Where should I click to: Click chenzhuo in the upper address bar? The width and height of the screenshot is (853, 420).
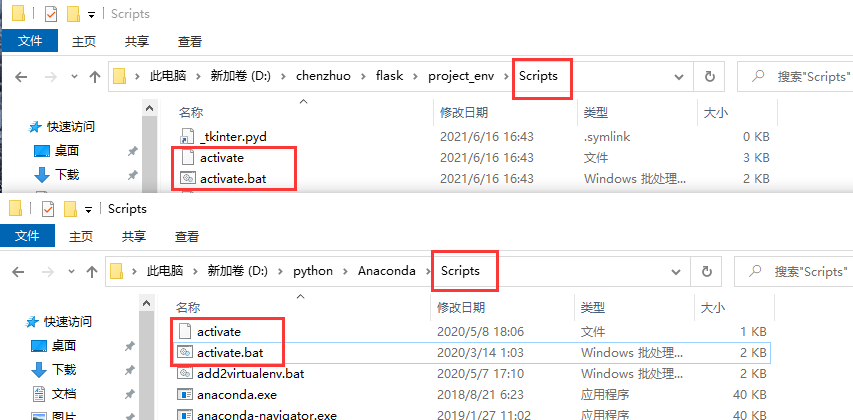pos(322,76)
